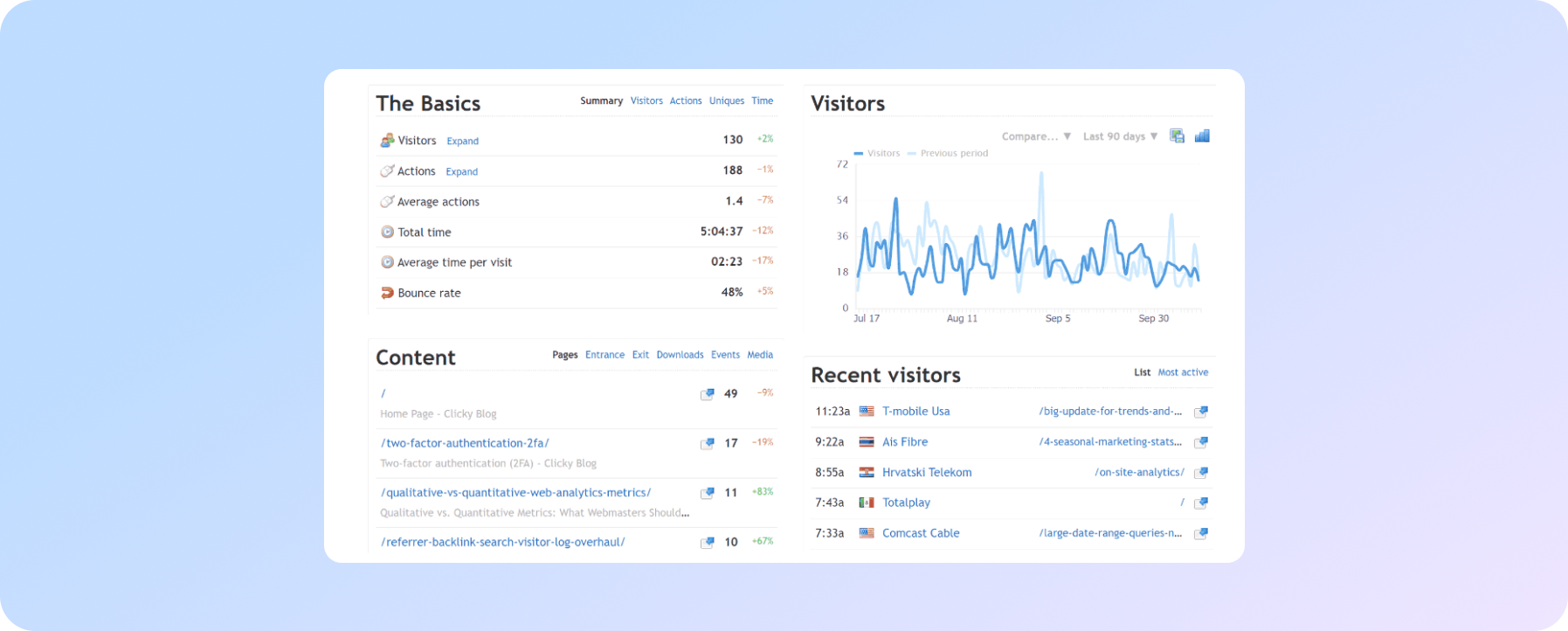Open the /4-seasonal-marketing-stats... page link

[x=1110, y=441]
